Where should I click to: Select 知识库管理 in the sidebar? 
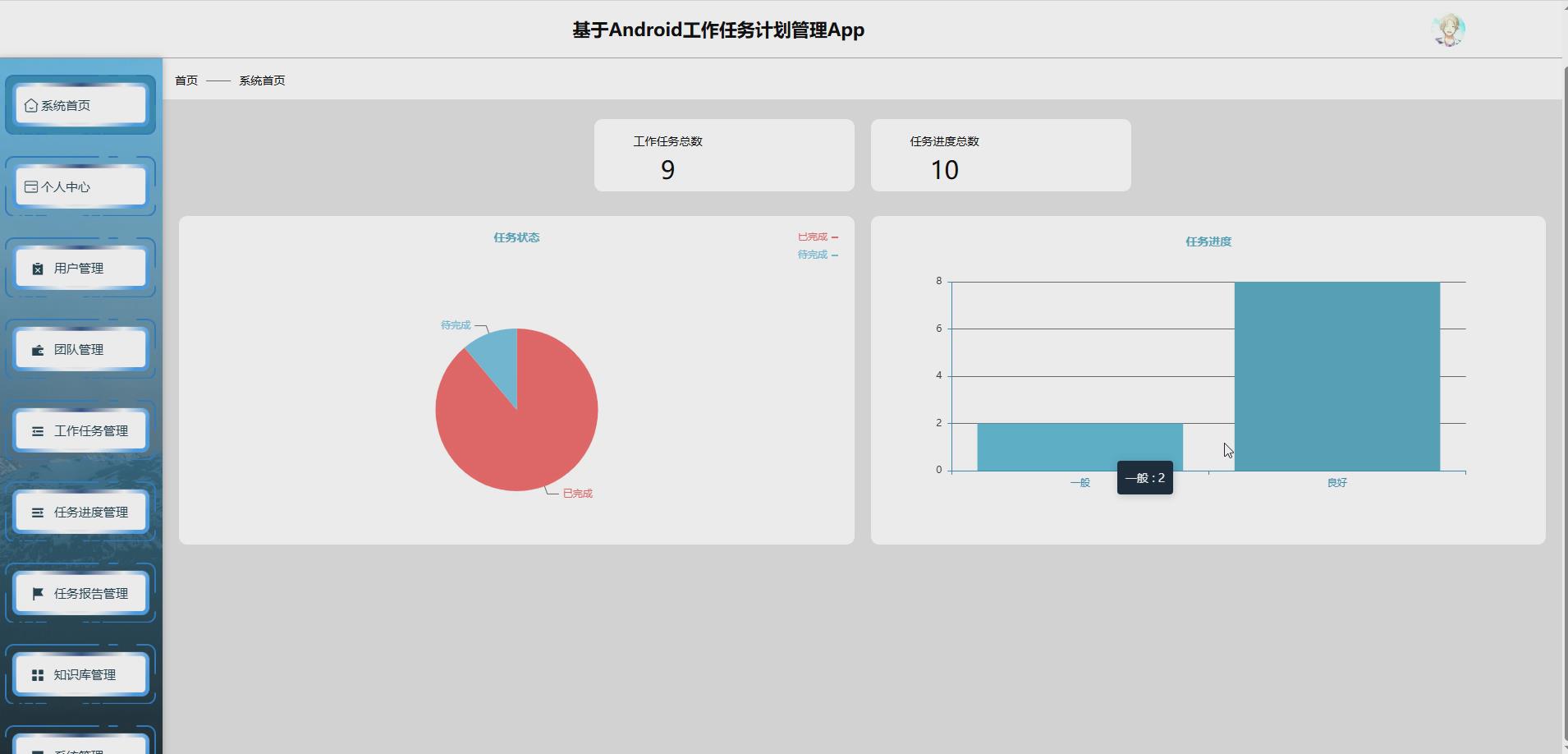pos(80,674)
